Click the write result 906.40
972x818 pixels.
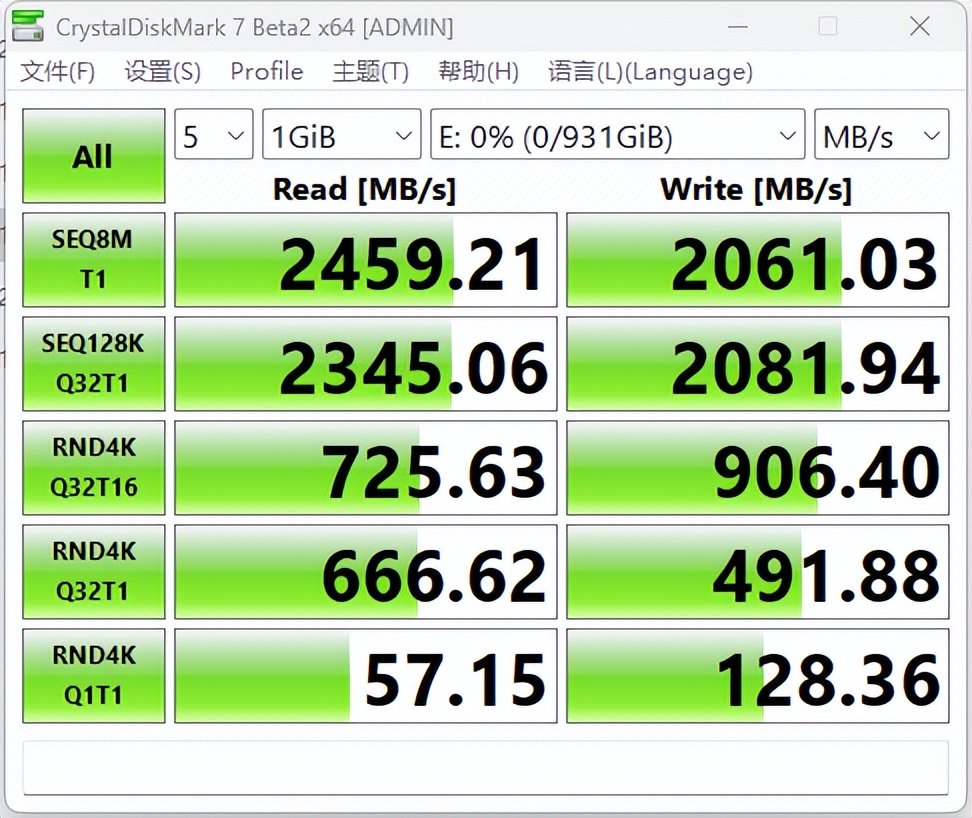758,468
